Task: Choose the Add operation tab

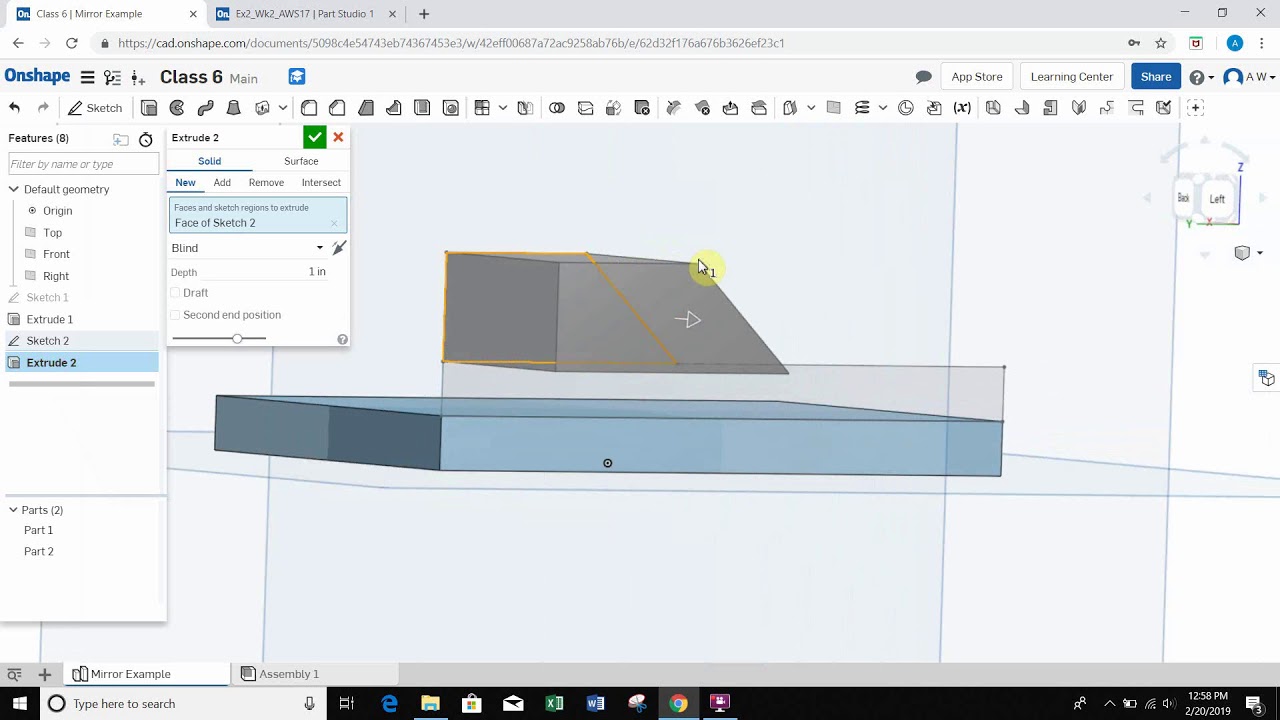Action: (222, 183)
